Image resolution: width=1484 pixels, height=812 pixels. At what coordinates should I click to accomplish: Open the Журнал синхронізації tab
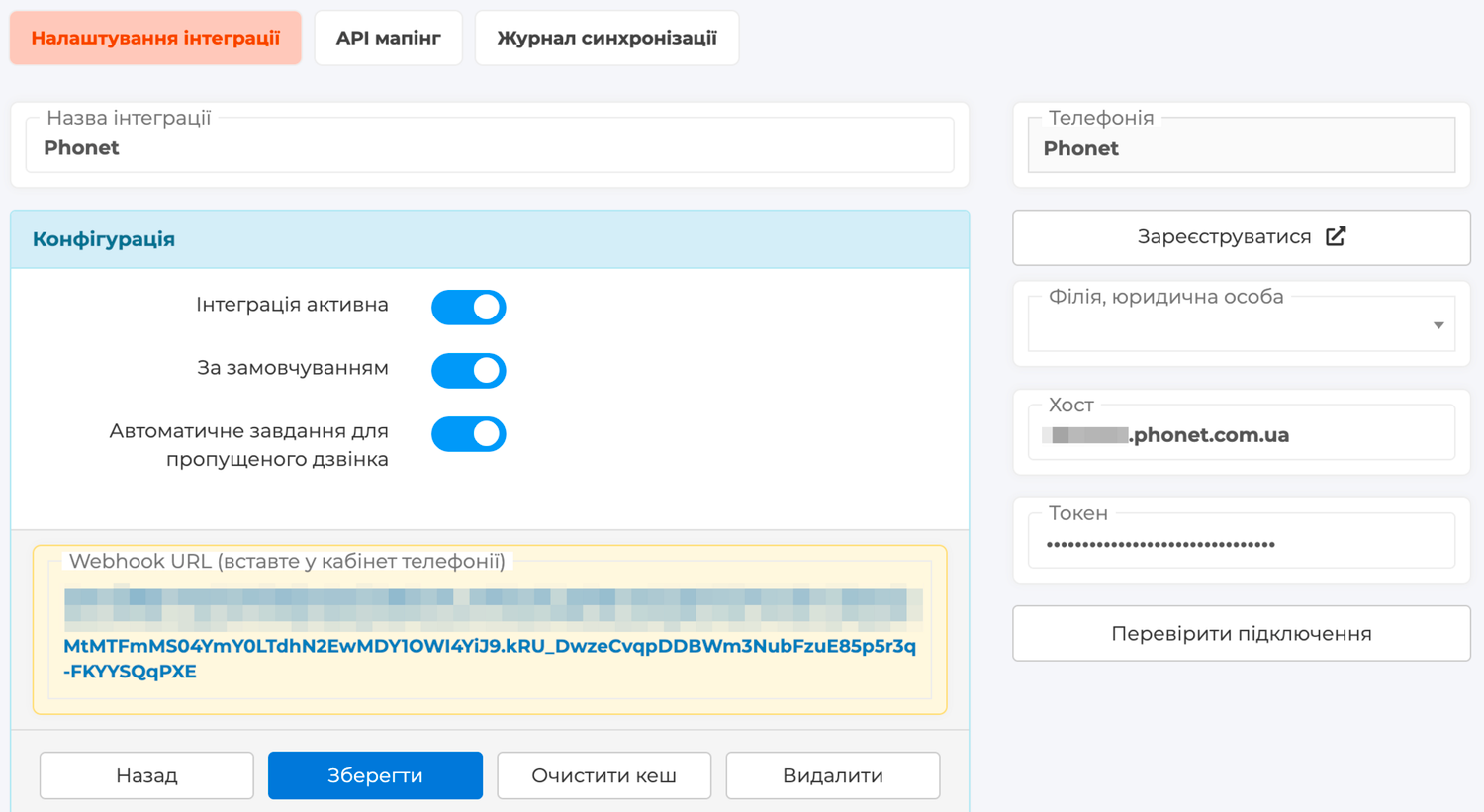point(606,39)
